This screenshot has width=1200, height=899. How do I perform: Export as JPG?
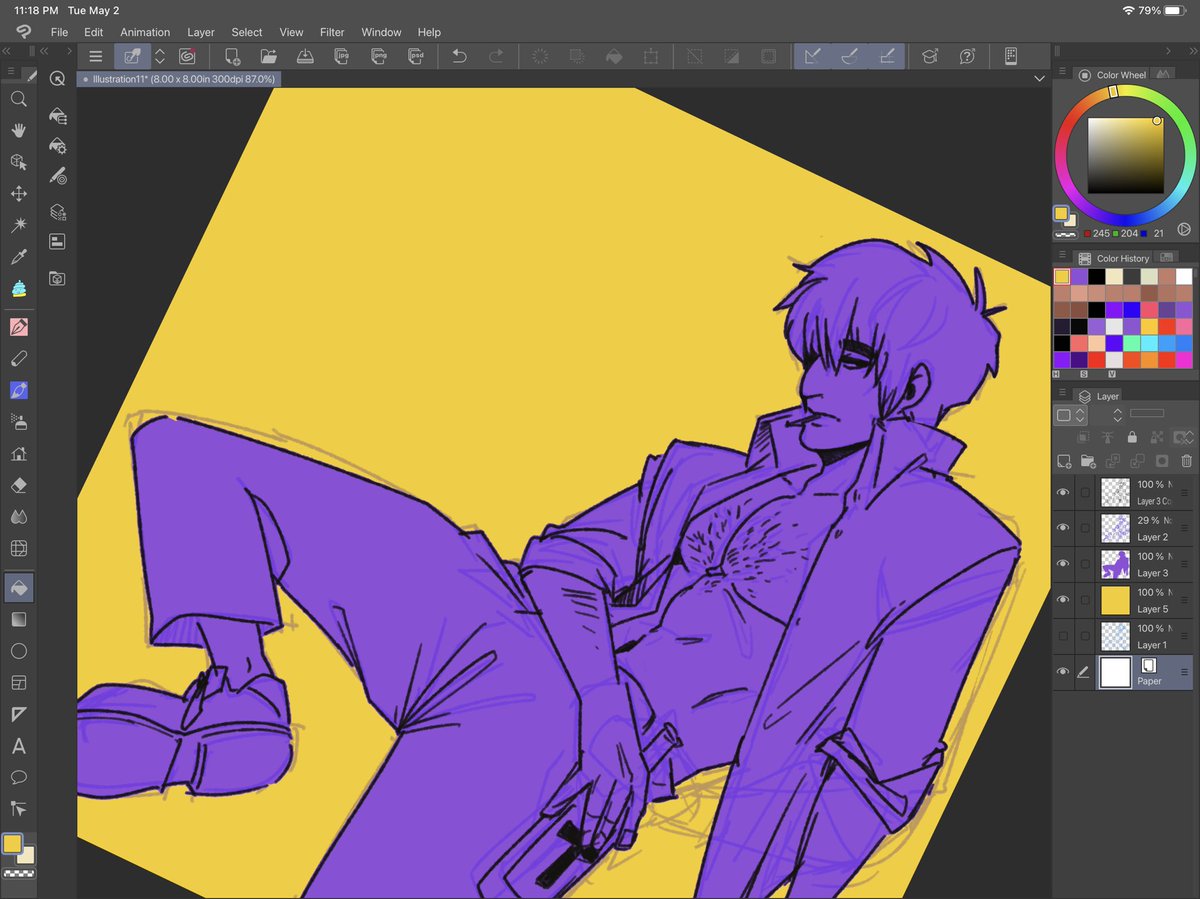pos(341,57)
